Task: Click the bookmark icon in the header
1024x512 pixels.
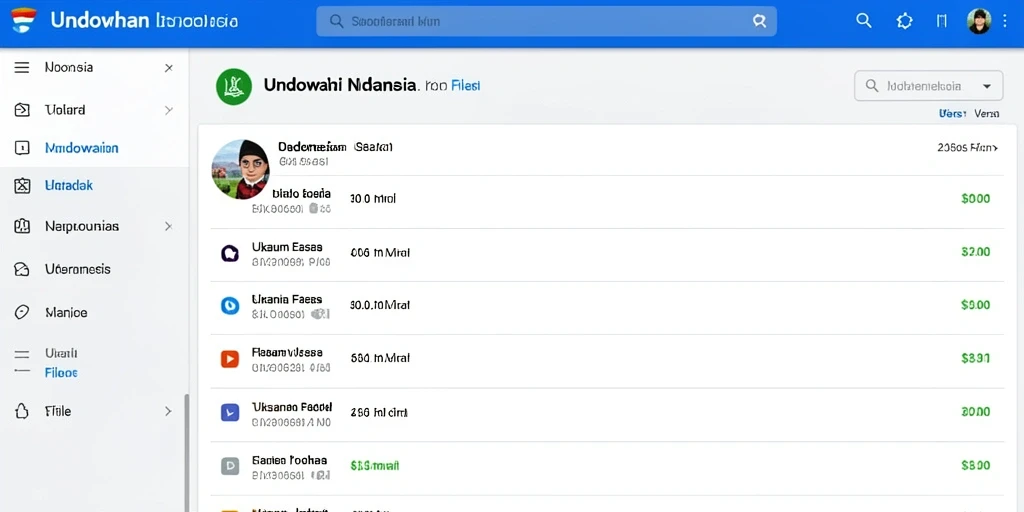Action: click(x=941, y=21)
